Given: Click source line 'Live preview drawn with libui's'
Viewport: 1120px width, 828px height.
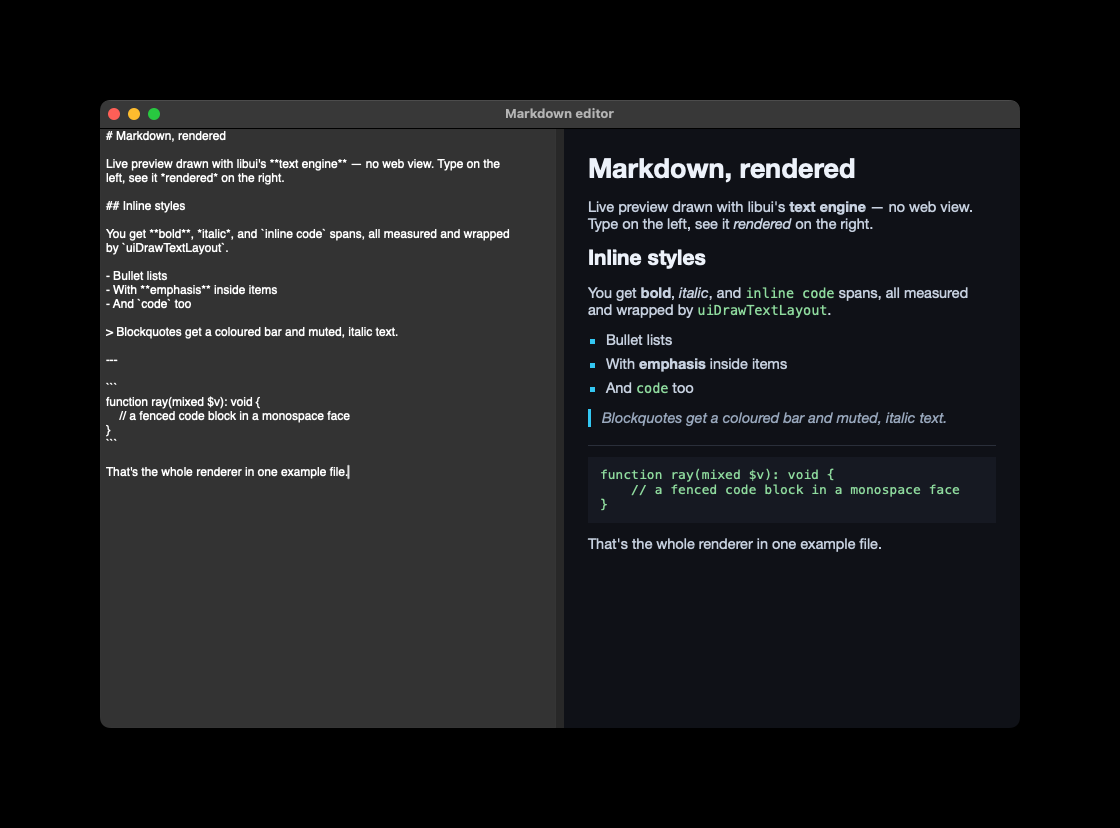Looking at the screenshot, I should tap(303, 164).
